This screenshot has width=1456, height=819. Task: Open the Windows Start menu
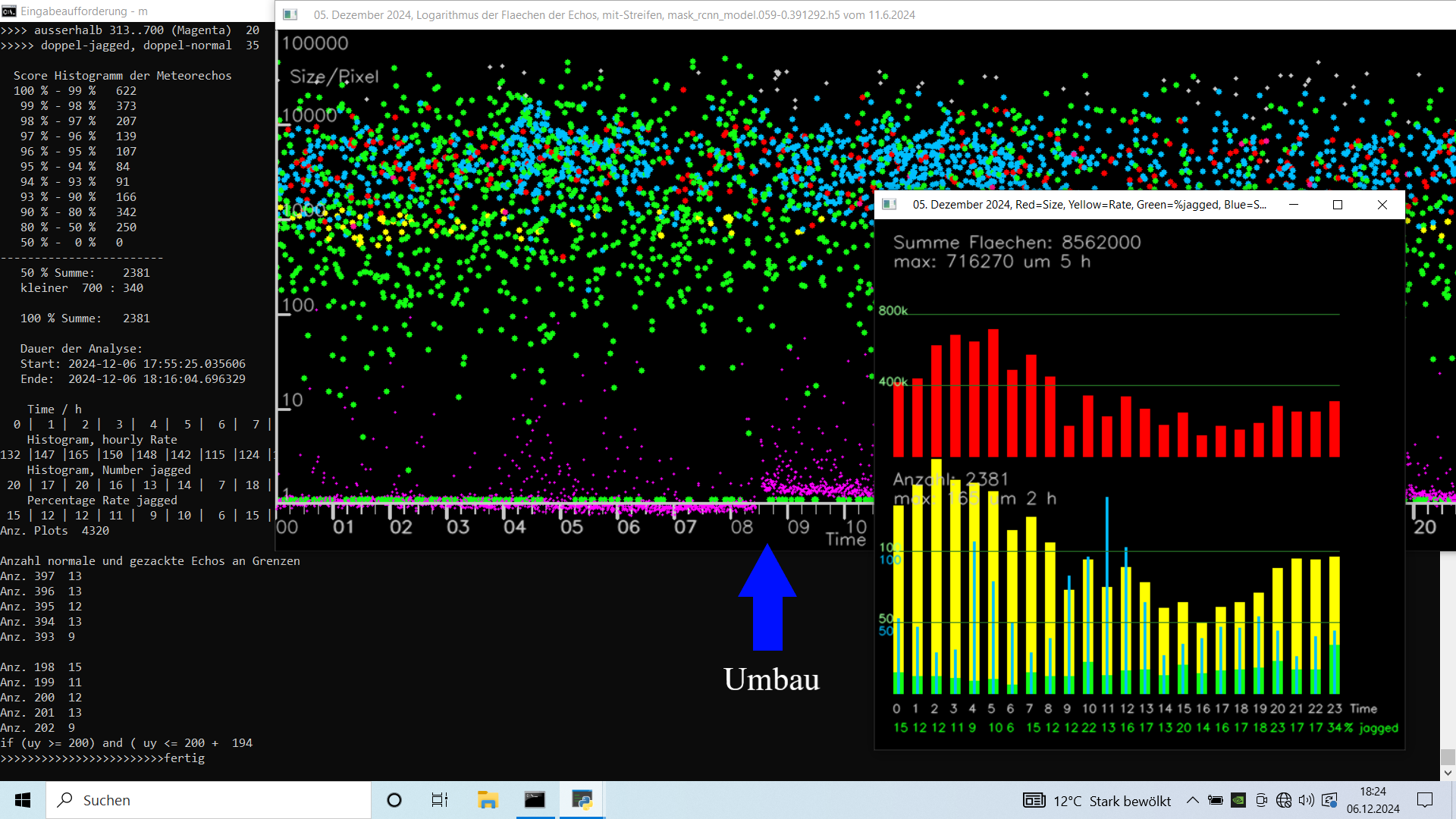point(23,800)
